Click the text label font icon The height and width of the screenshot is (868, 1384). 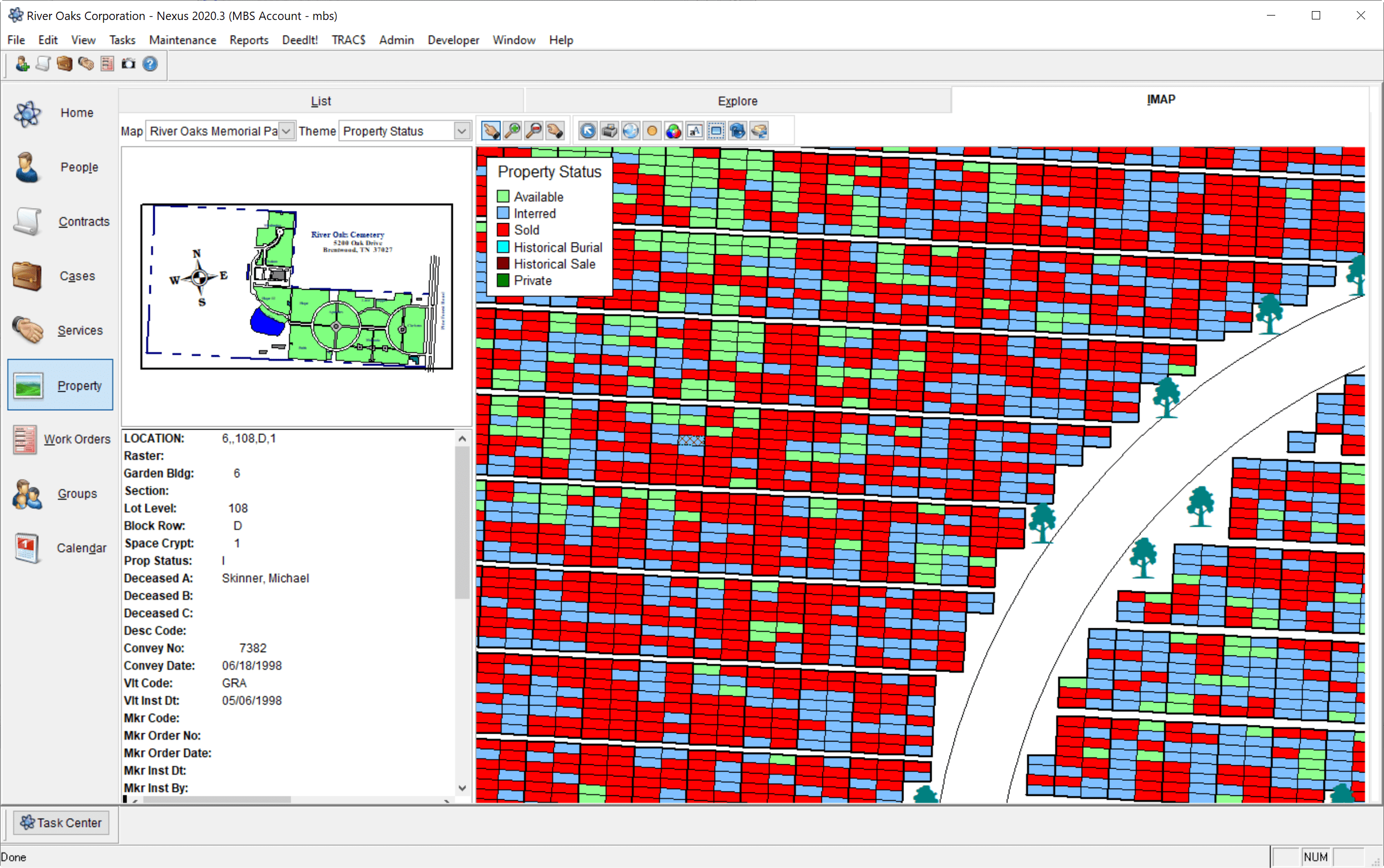point(695,131)
